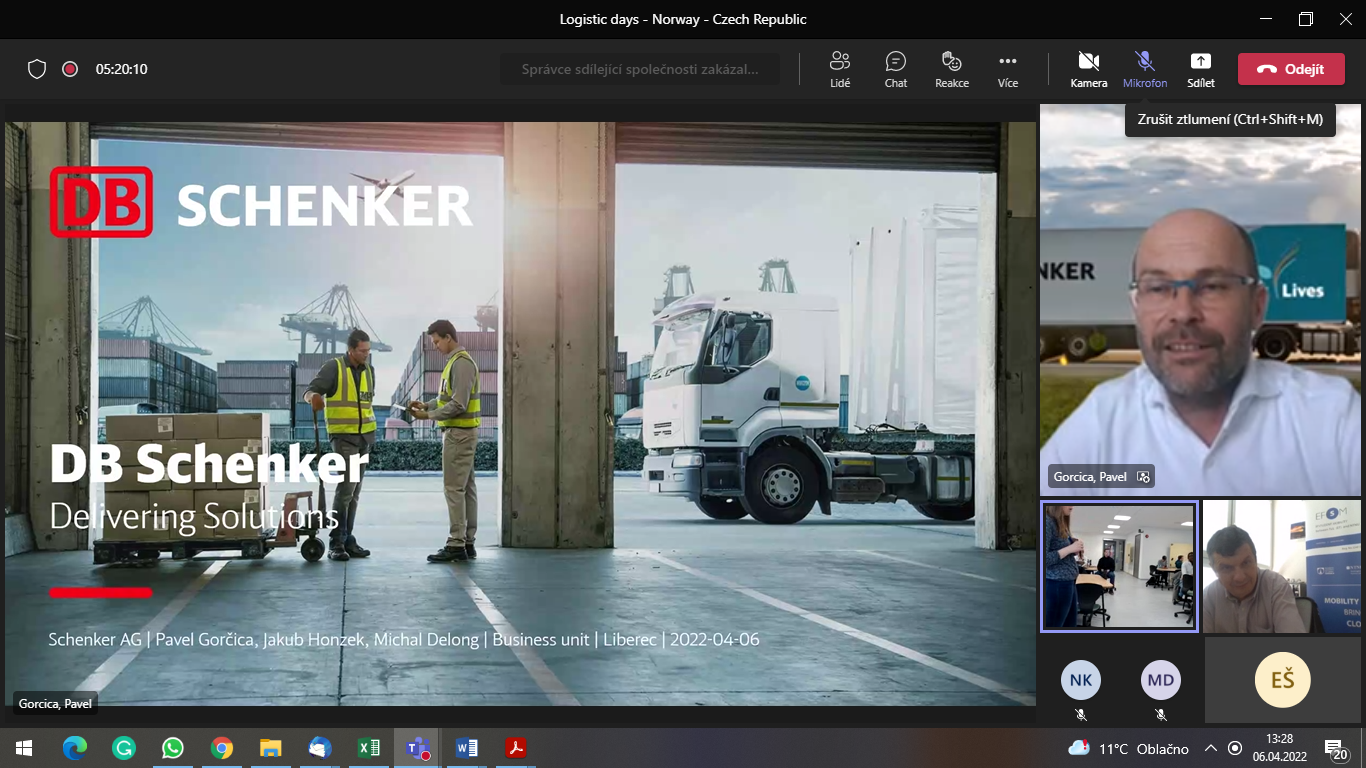Expand the hidden system tray icons
The height and width of the screenshot is (768, 1366).
coord(1210,748)
